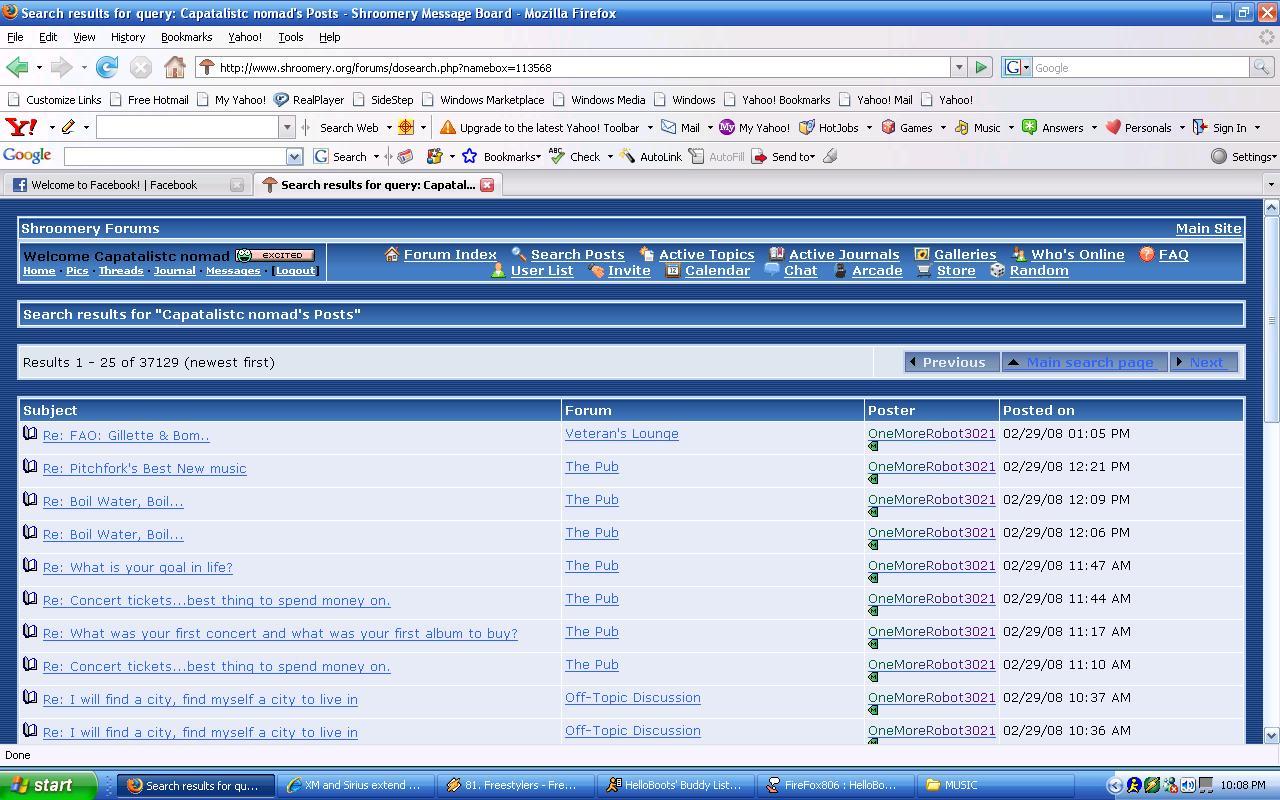This screenshot has height=800, width=1280.
Task: Click the Upgrade to the latest Yahoo! Toolbar warning
Action: pyautogui.click(x=540, y=127)
